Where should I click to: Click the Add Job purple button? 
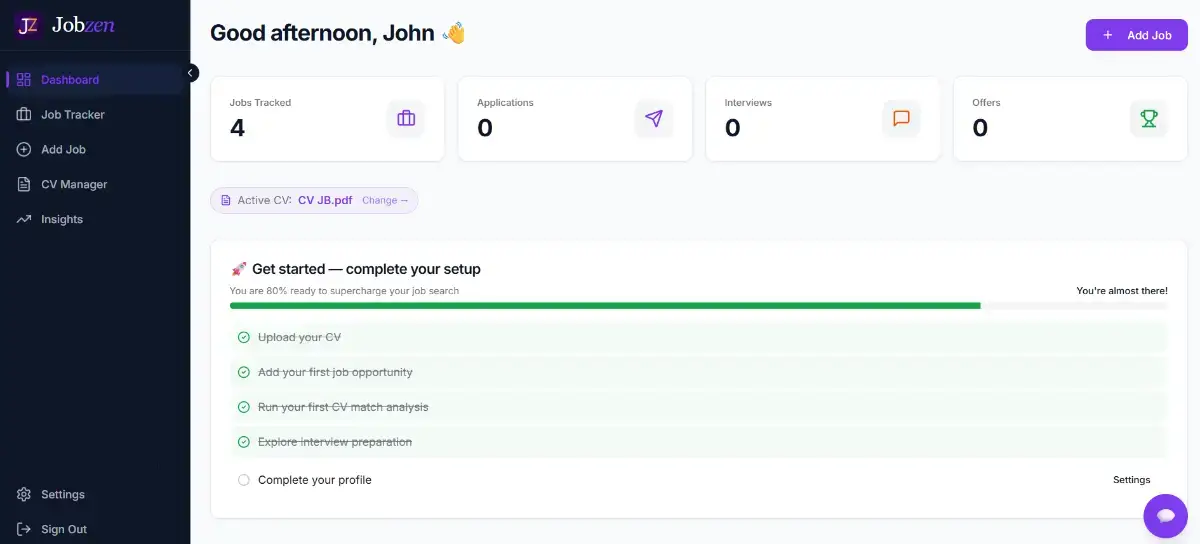coord(1137,35)
